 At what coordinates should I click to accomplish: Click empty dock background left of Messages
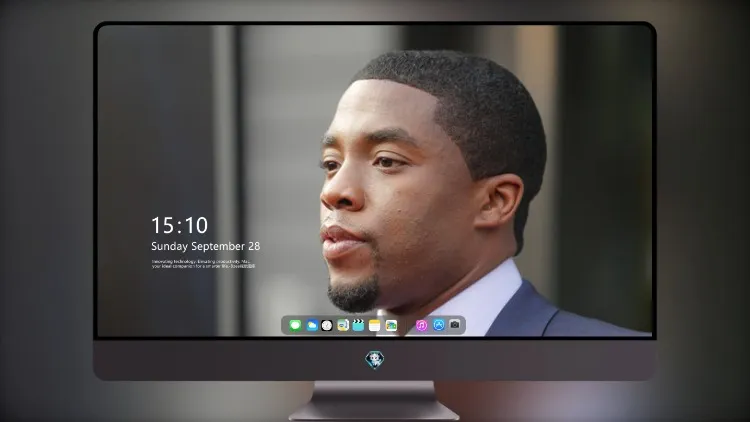(x=285, y=325)
